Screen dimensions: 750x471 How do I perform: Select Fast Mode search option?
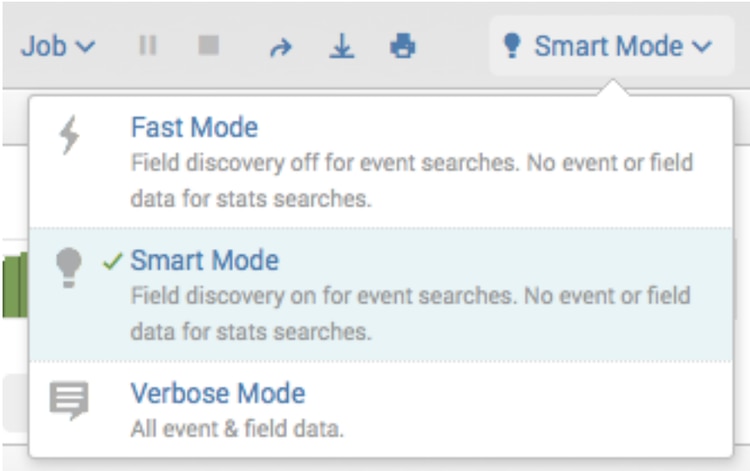pyautogui.click(x=194, y=128)
